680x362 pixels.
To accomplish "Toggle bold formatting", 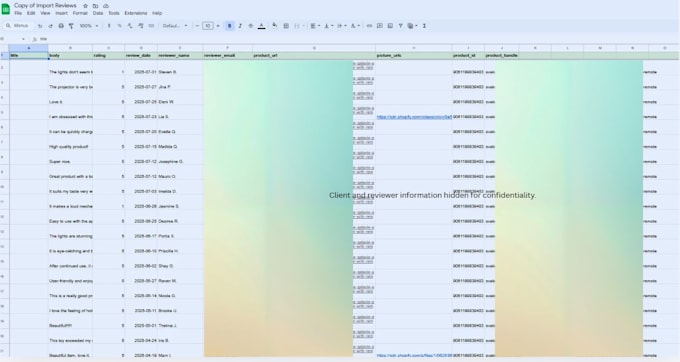I will pos(229,26).
